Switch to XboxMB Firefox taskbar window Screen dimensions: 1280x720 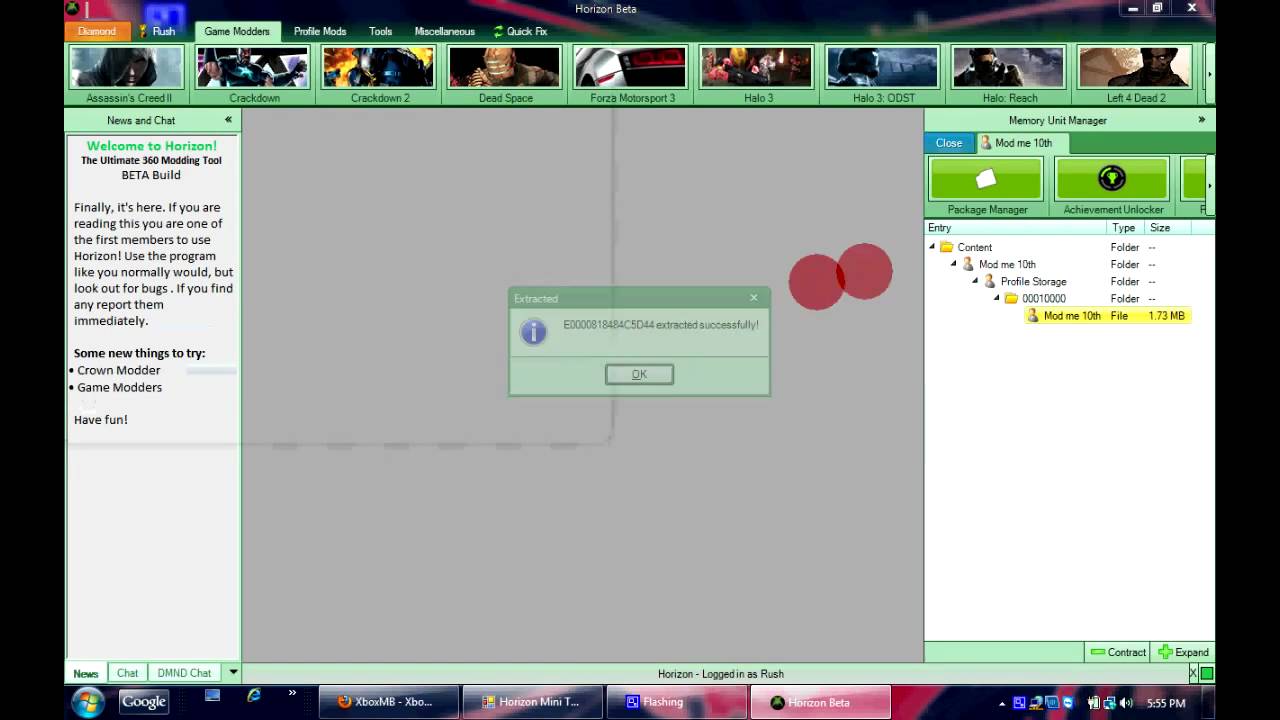pyautogui.click(x=389, y=702)
